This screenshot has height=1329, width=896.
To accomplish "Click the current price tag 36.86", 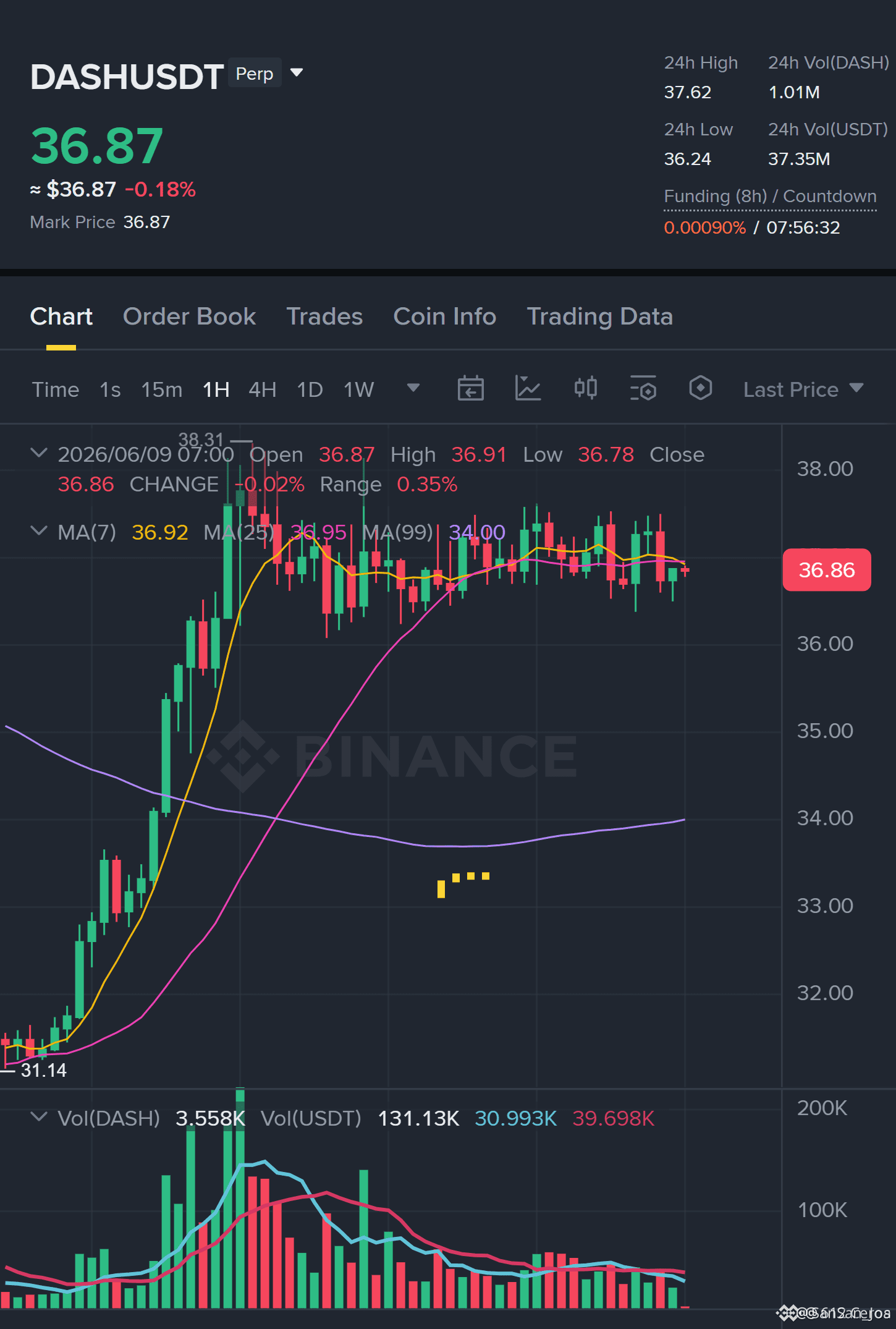I will (x=827, y=570).
